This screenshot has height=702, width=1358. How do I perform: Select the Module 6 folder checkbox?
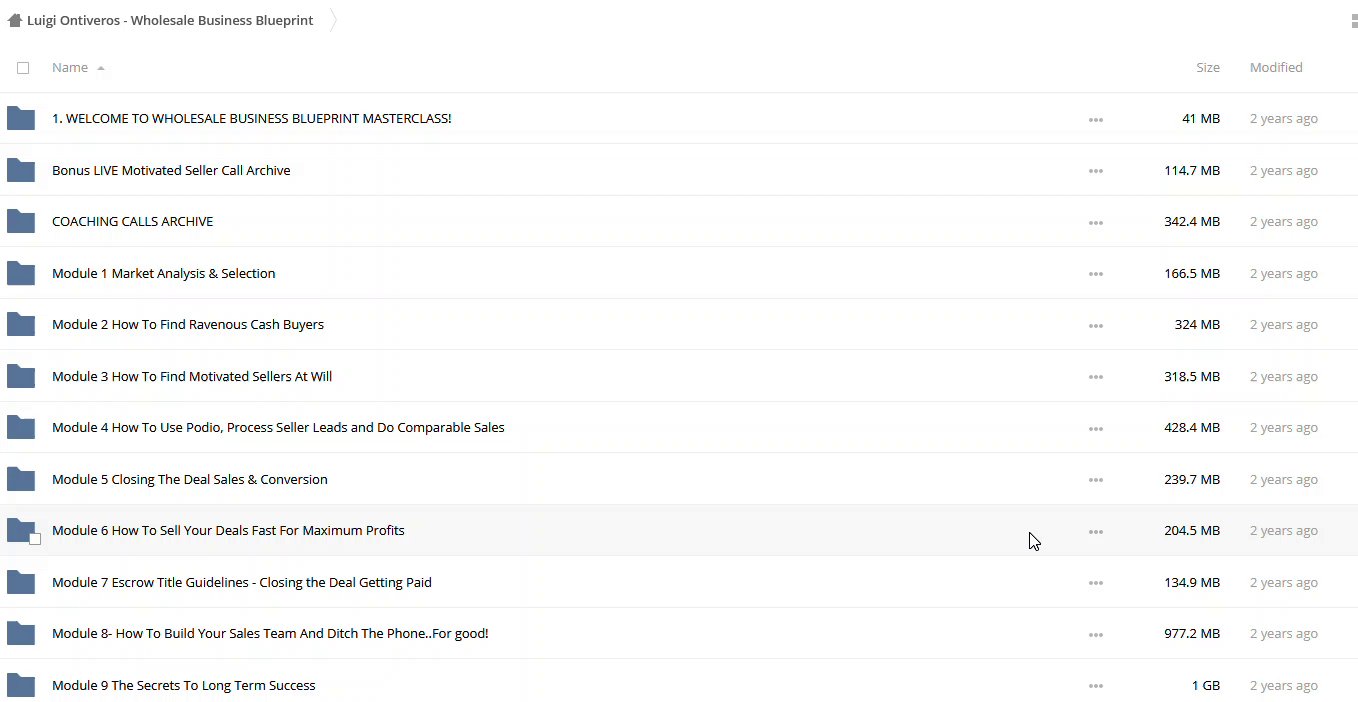(x=35, y=539)
